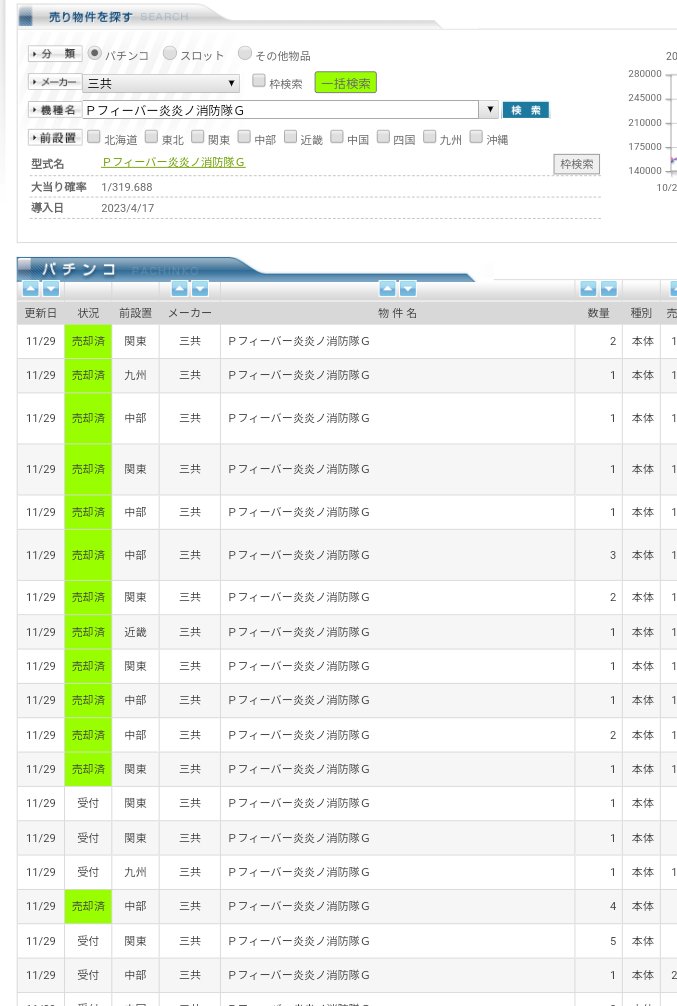Click the 状況 column header

88,313
